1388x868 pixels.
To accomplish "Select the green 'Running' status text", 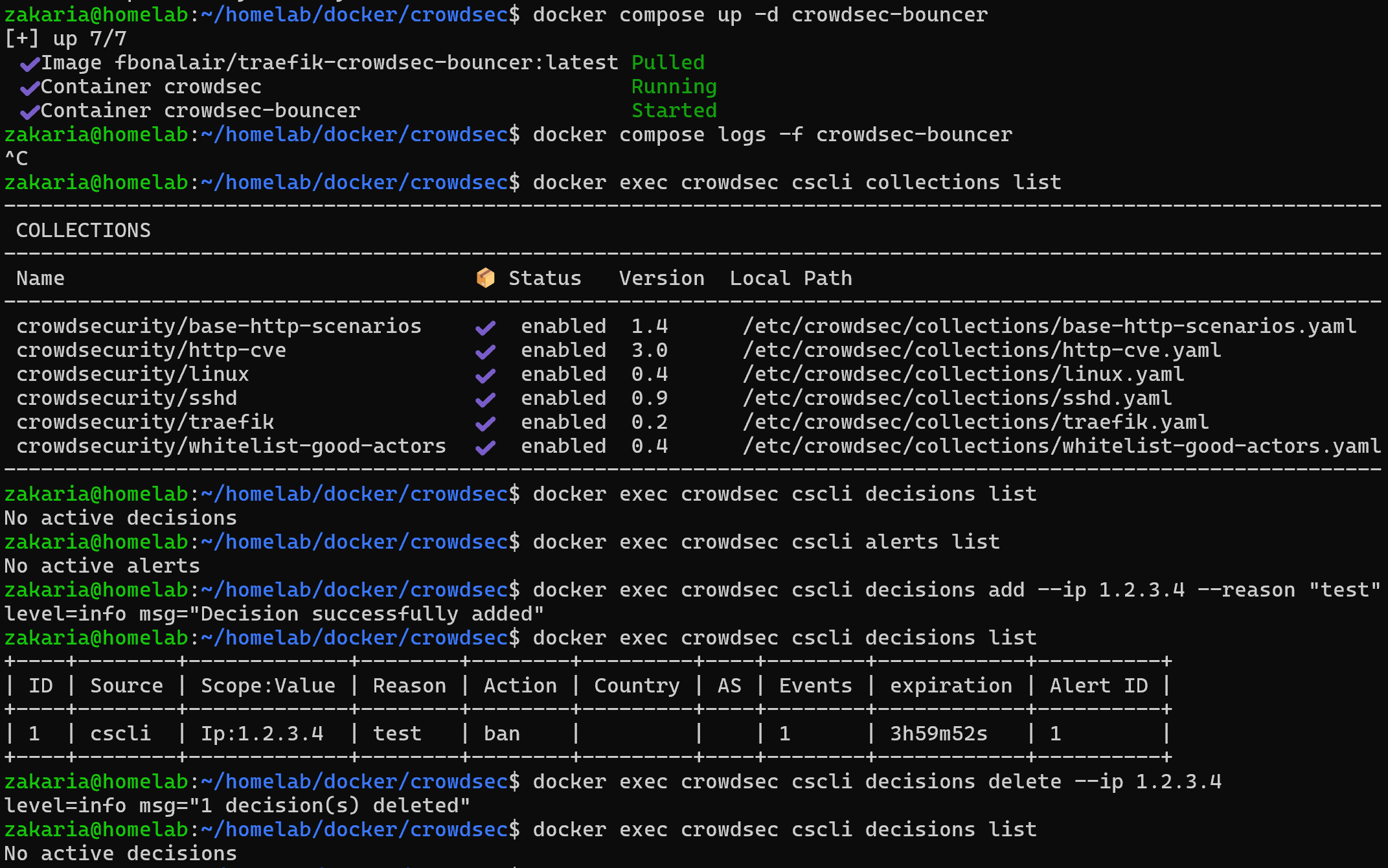I will coord(674,87).
